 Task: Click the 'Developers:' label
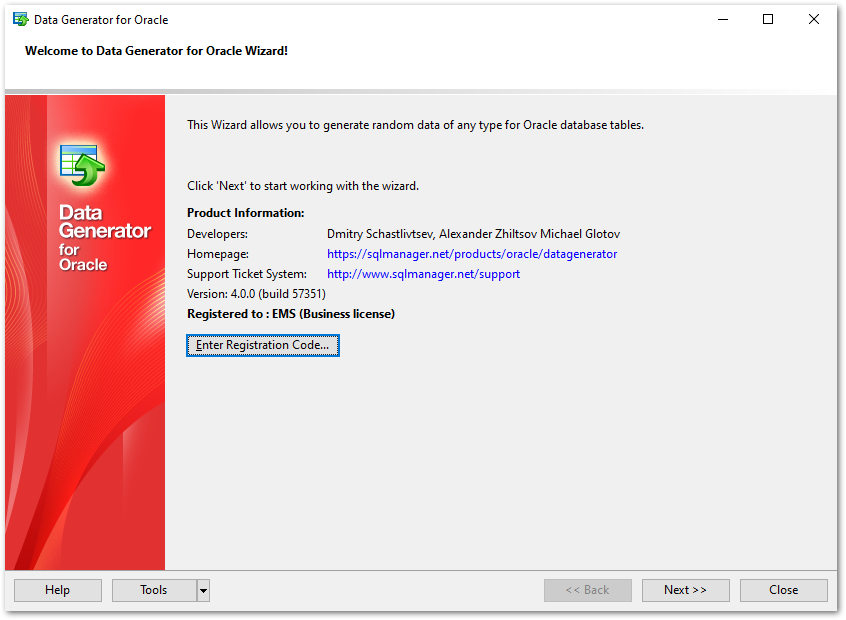tap(217, 234)
